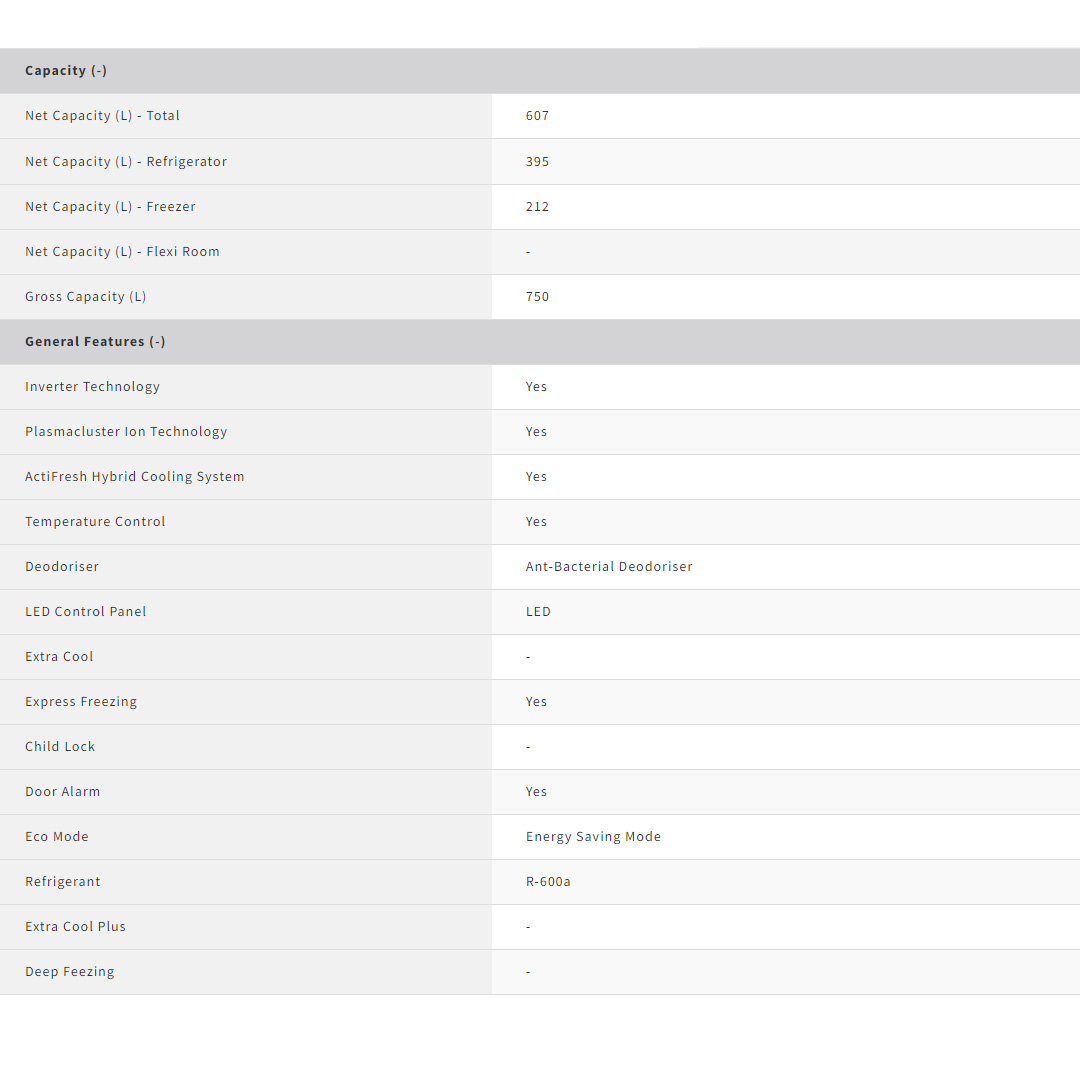The height and width of the screenshot is (1080, 1080).
Task: Click the Net Capacity (L) - Total label
Action: [102, 116]
